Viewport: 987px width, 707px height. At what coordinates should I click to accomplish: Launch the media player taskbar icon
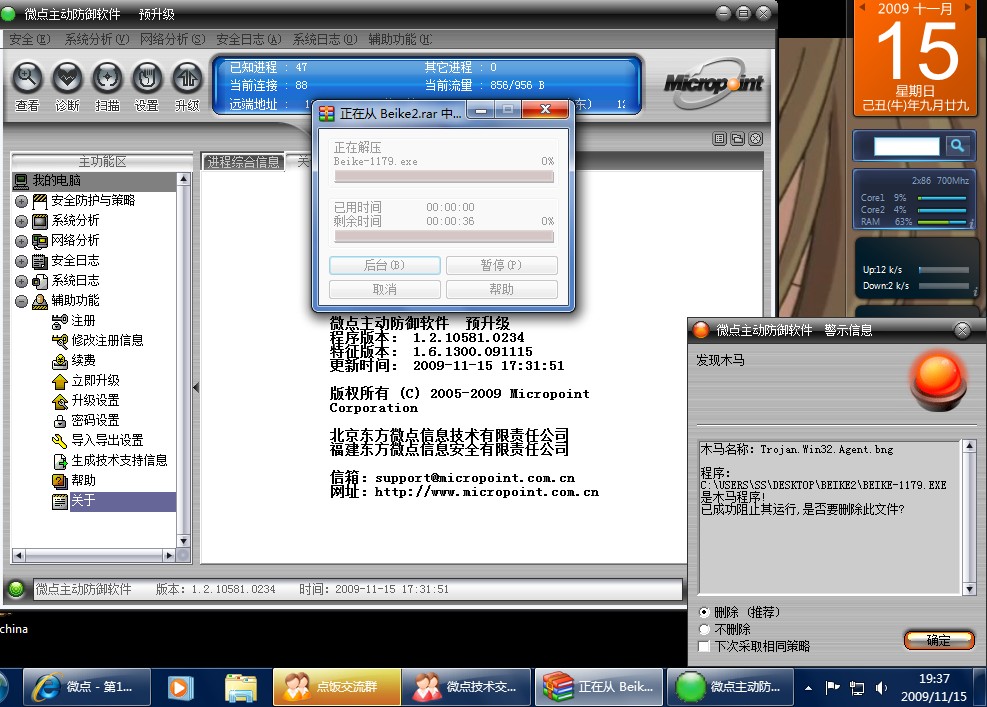(x=180, y=687)
